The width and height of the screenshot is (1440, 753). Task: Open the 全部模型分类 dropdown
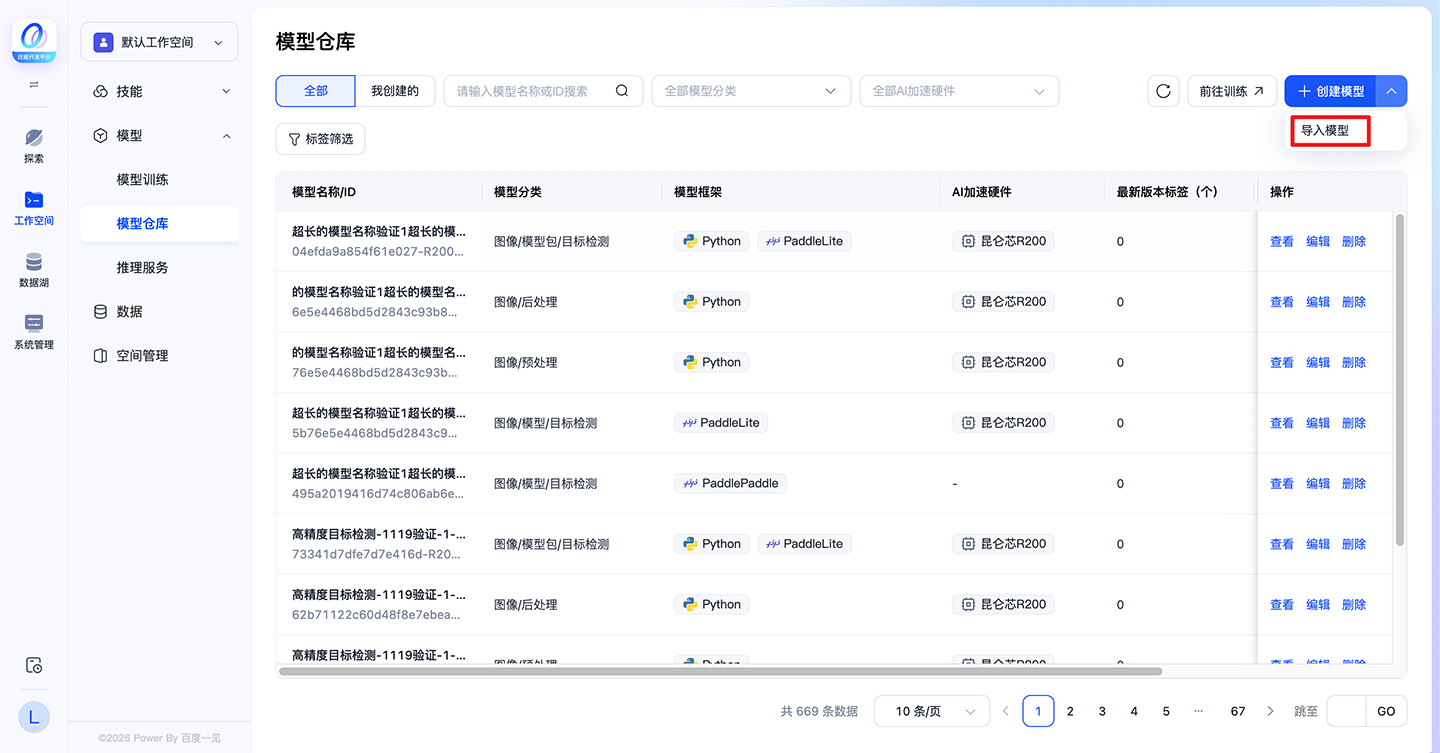(751, 91)
